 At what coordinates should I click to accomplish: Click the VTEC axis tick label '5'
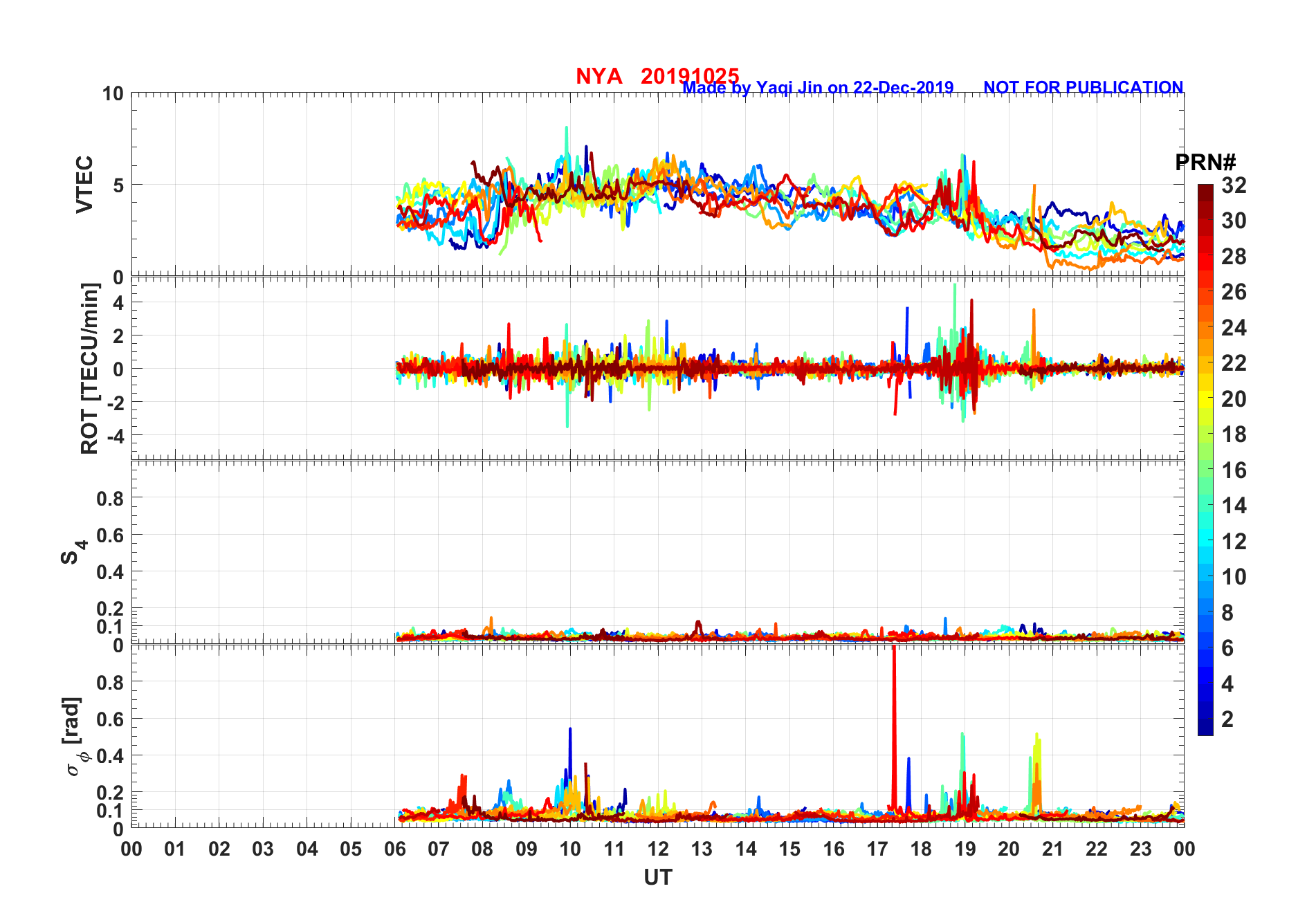point(118,185)
